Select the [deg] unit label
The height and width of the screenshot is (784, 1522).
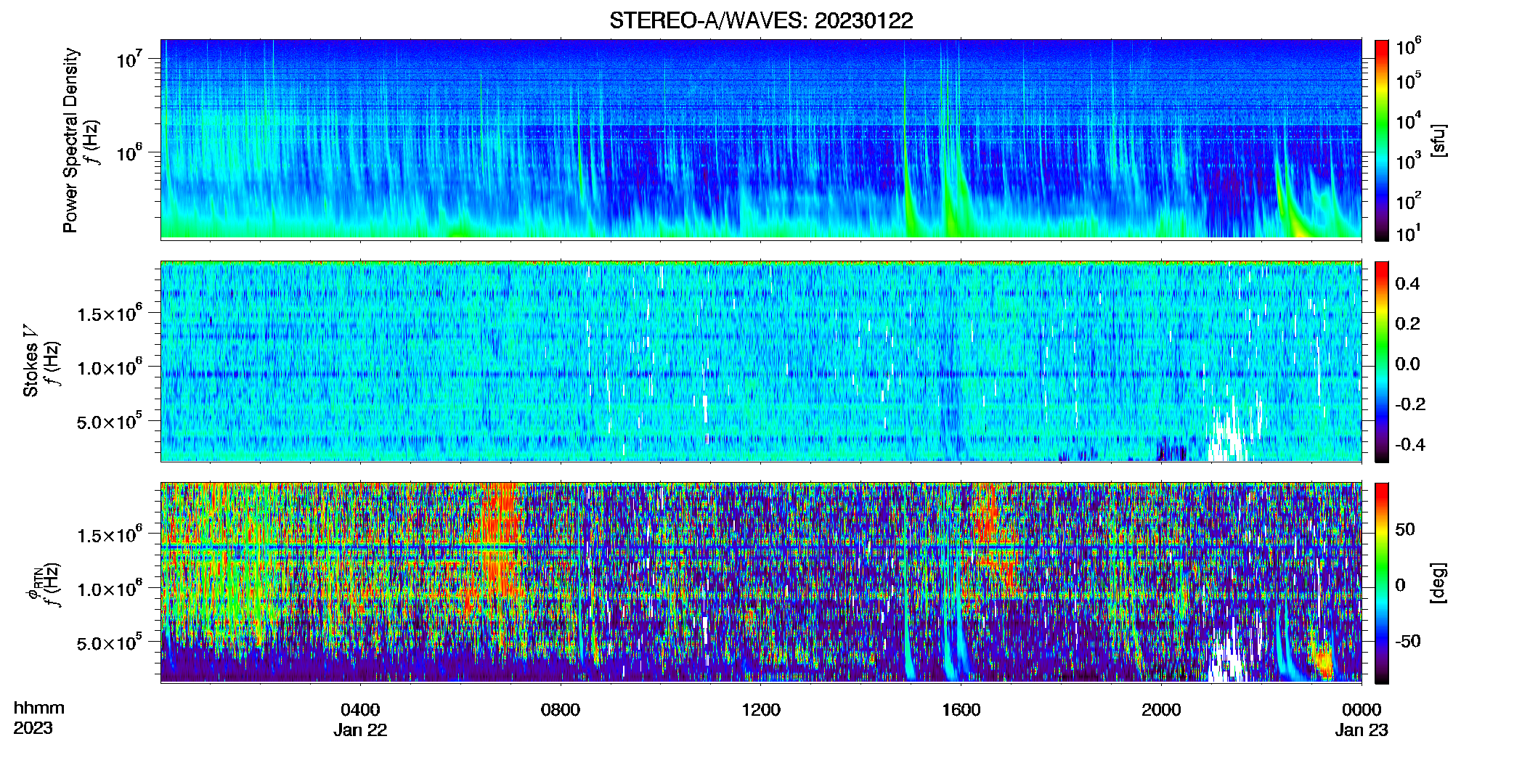point(1438,583)
